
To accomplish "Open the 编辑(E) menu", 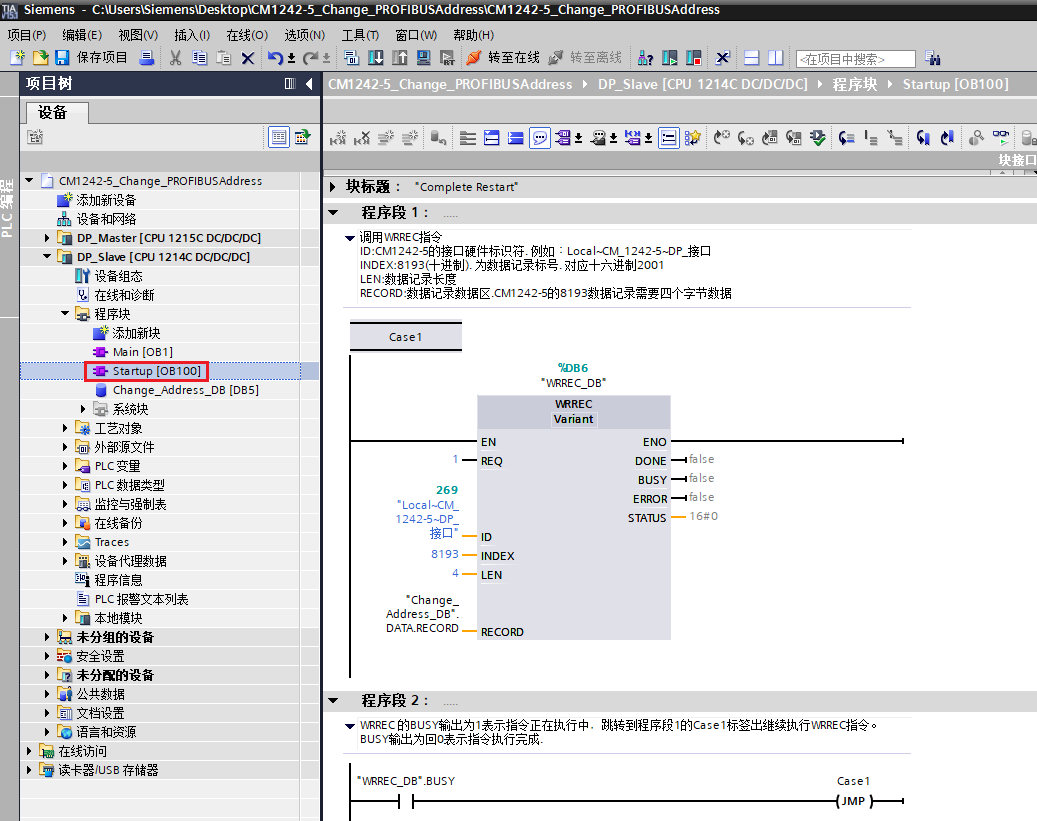I will tap(82, 35).
